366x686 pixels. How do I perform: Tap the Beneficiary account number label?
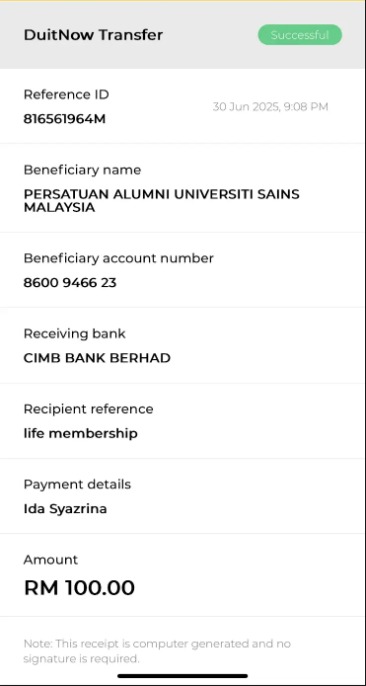click(119, 259)
